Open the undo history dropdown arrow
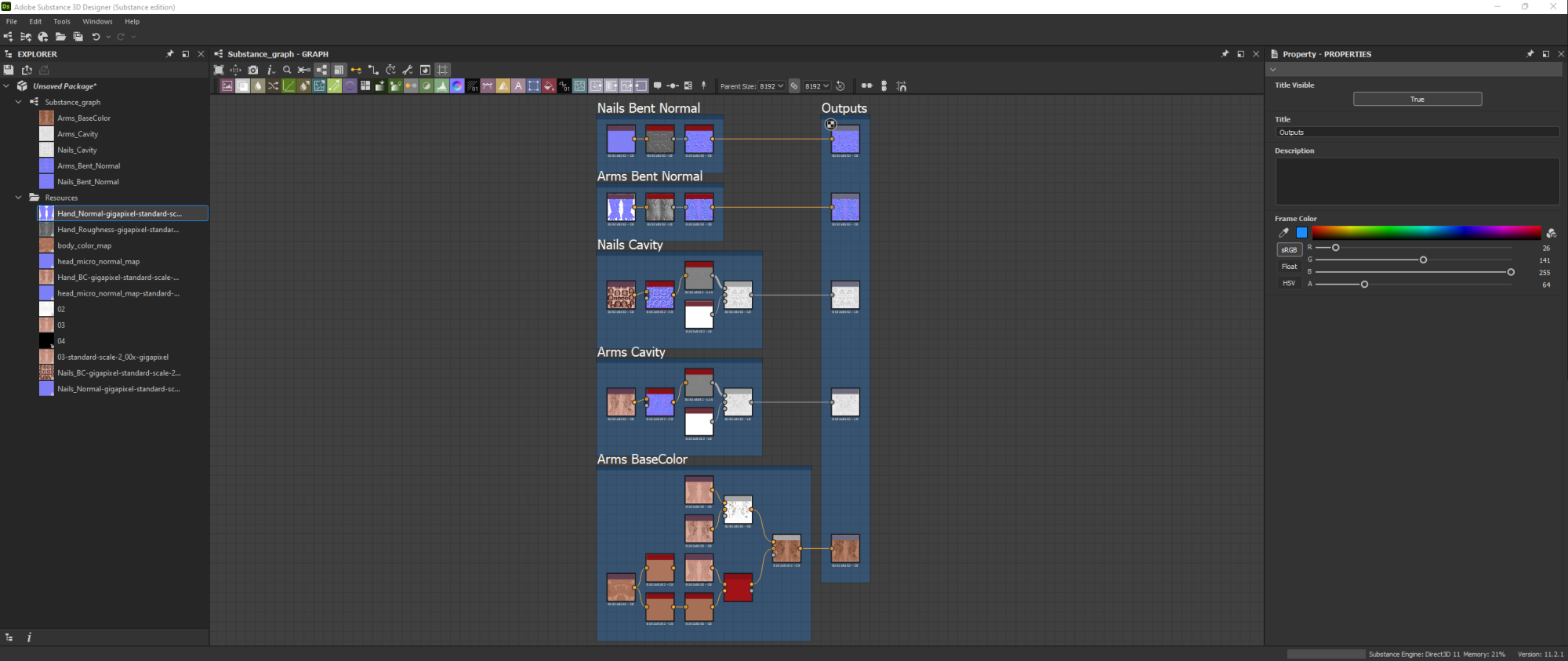Viewport: 1568px width, 661px height. tap(108, 37)
